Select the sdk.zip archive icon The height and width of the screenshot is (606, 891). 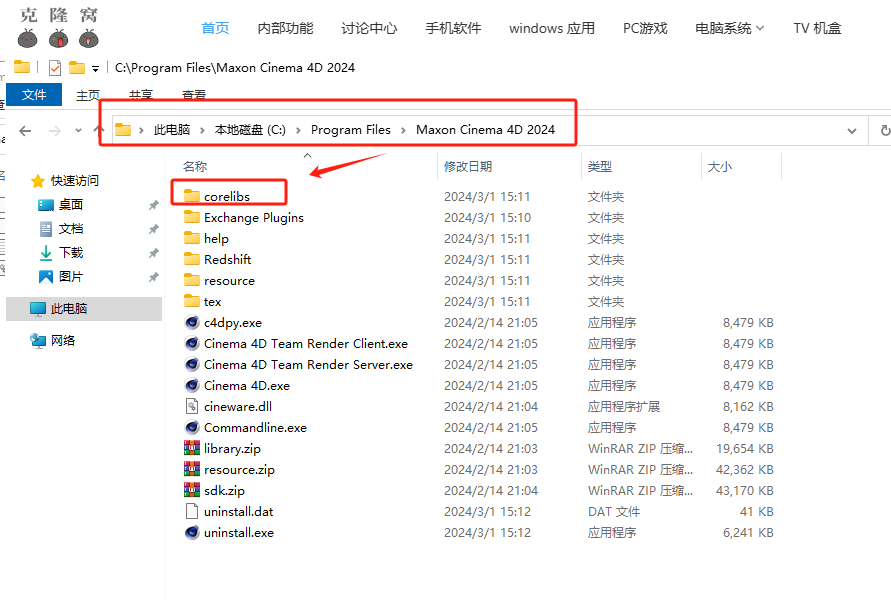coord(192,491)
